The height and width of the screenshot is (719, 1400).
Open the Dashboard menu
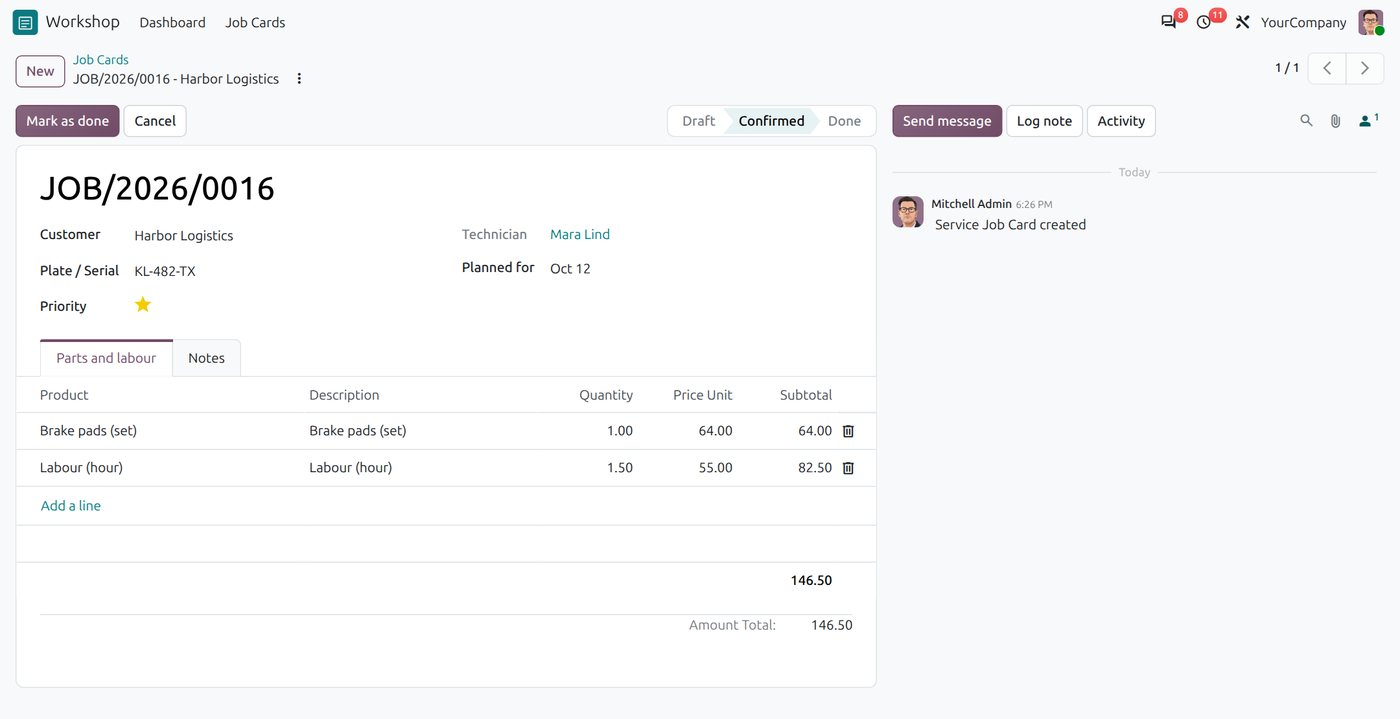172,22
